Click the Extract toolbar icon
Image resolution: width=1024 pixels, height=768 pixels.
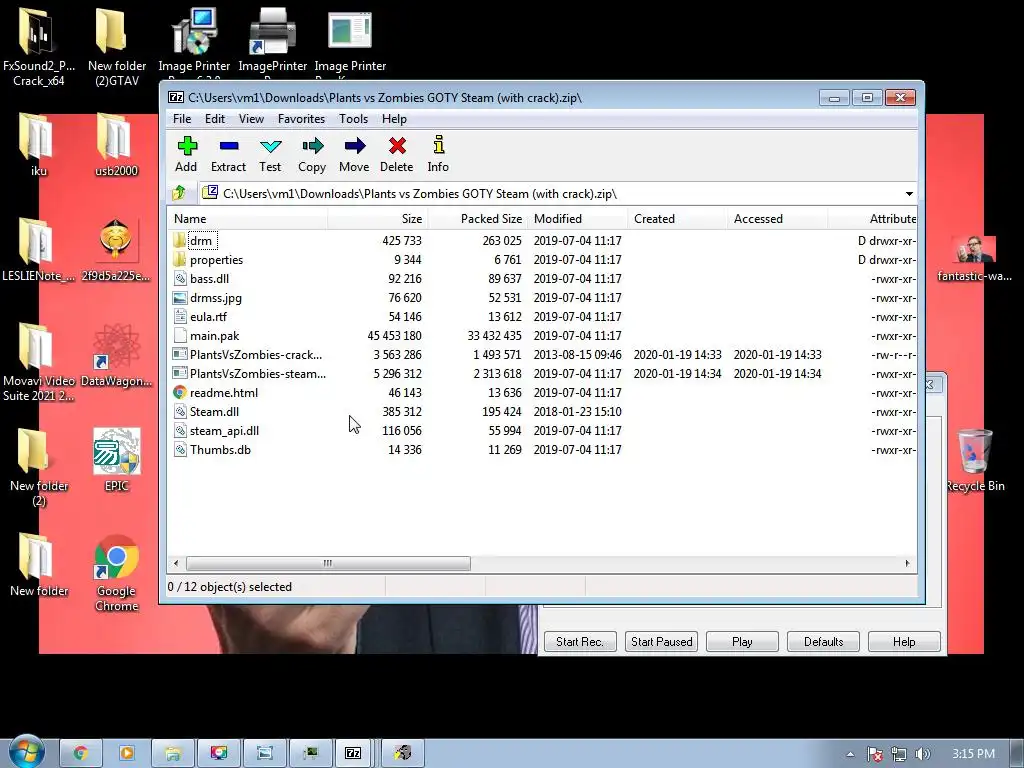coord(229,146)
